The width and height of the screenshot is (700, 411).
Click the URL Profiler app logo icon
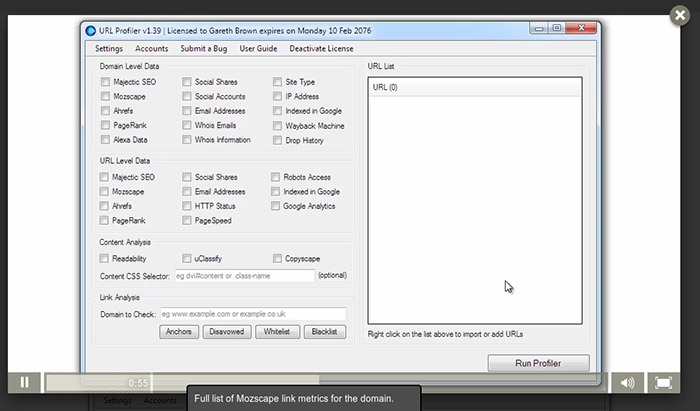[x=91, y=31]
